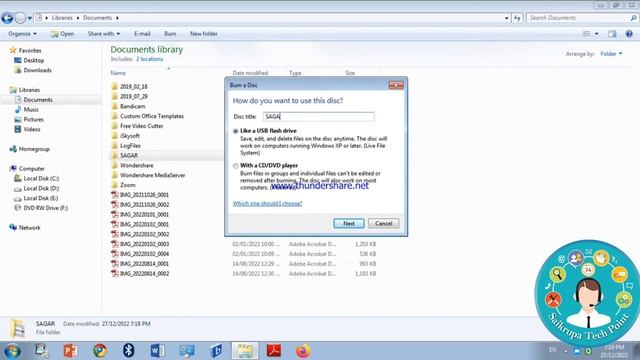Click the Documents breadcrumb in address bar
This screenshot has height=360, width=640.
tap(98, 18)
